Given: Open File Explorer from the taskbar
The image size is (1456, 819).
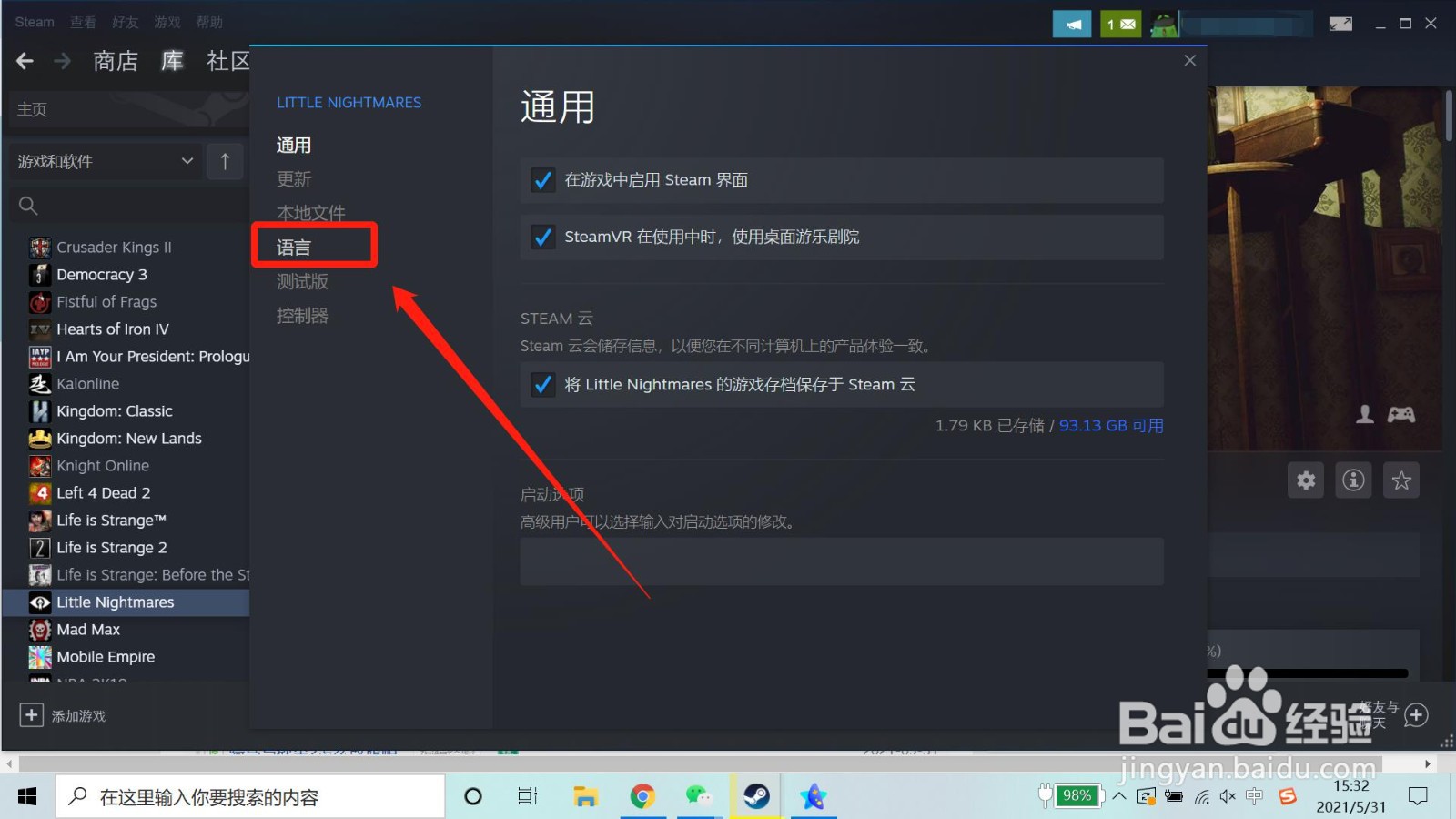Looking at the screenshot, I should point(585,796).
